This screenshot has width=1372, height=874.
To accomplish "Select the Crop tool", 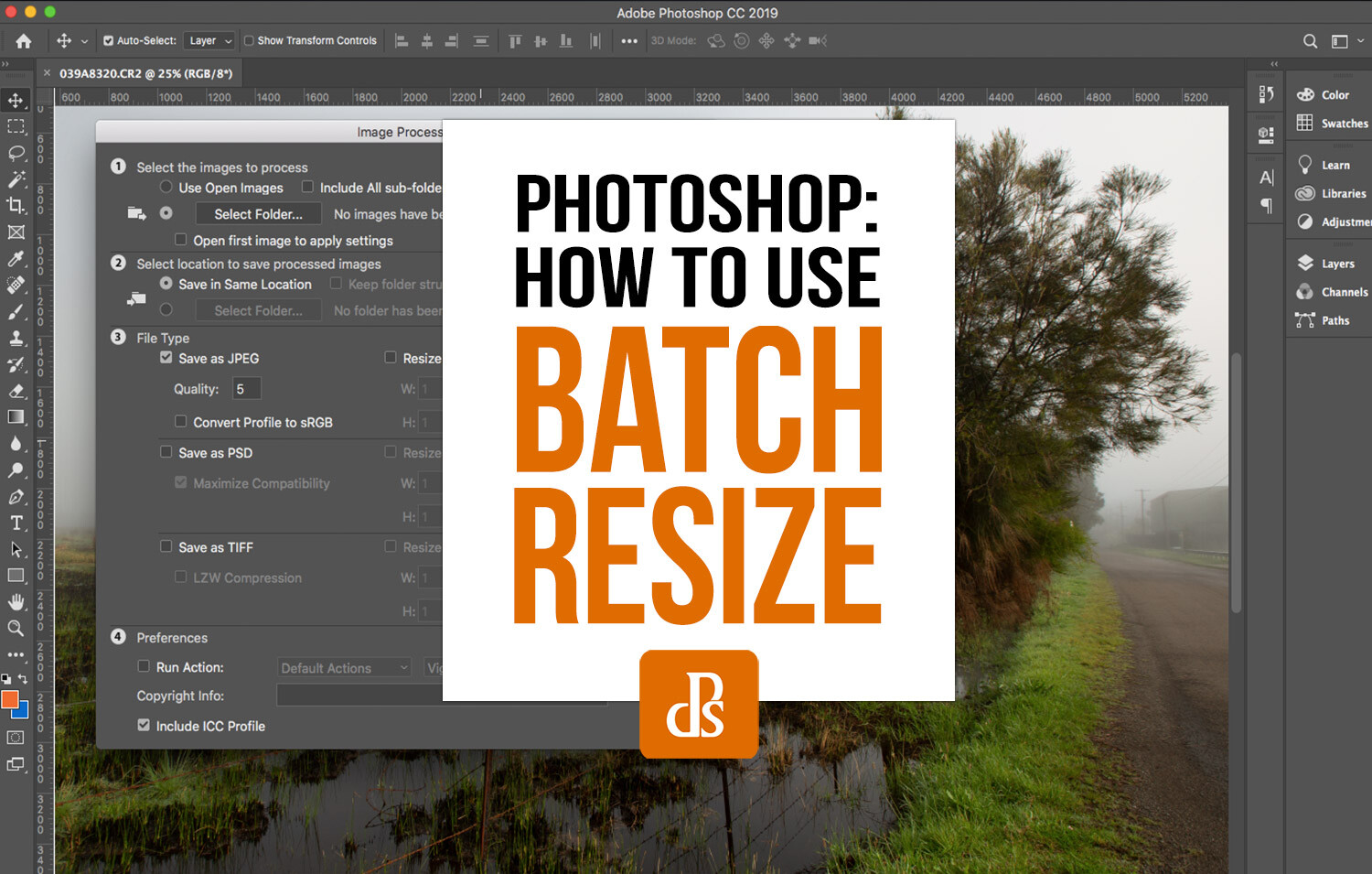I will [16, 206].
